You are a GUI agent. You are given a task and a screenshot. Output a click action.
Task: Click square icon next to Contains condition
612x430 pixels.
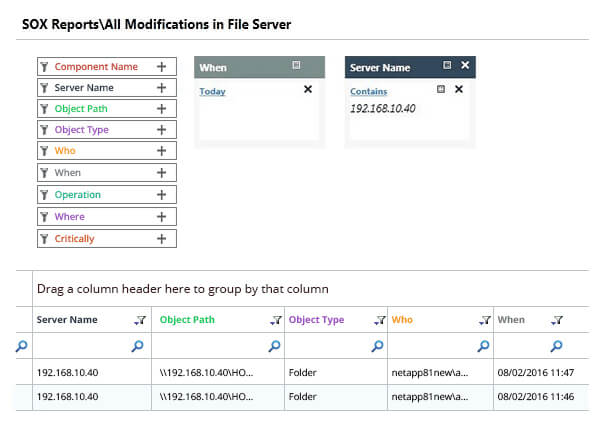point(441,89)
